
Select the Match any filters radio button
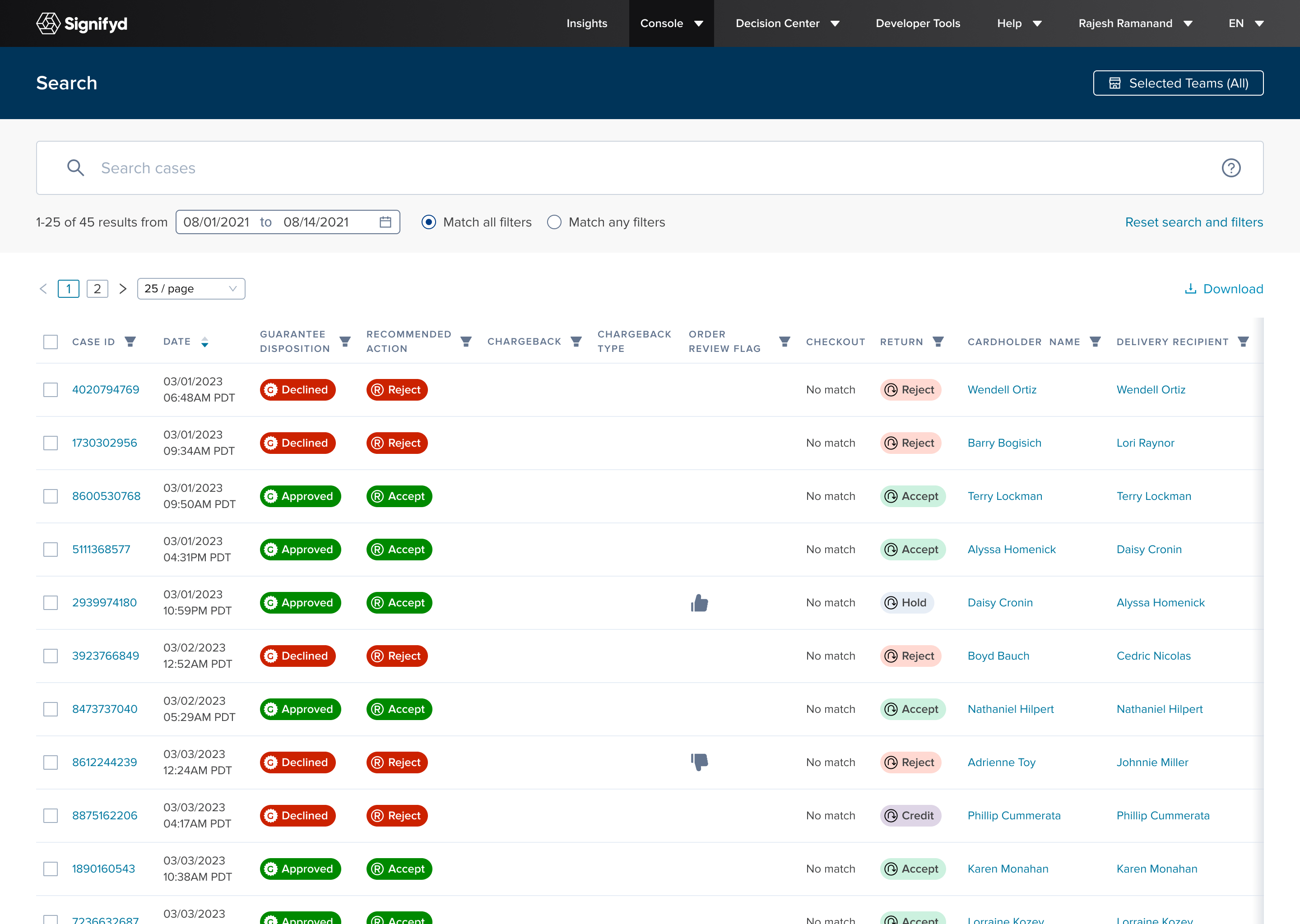coord(554,222)
